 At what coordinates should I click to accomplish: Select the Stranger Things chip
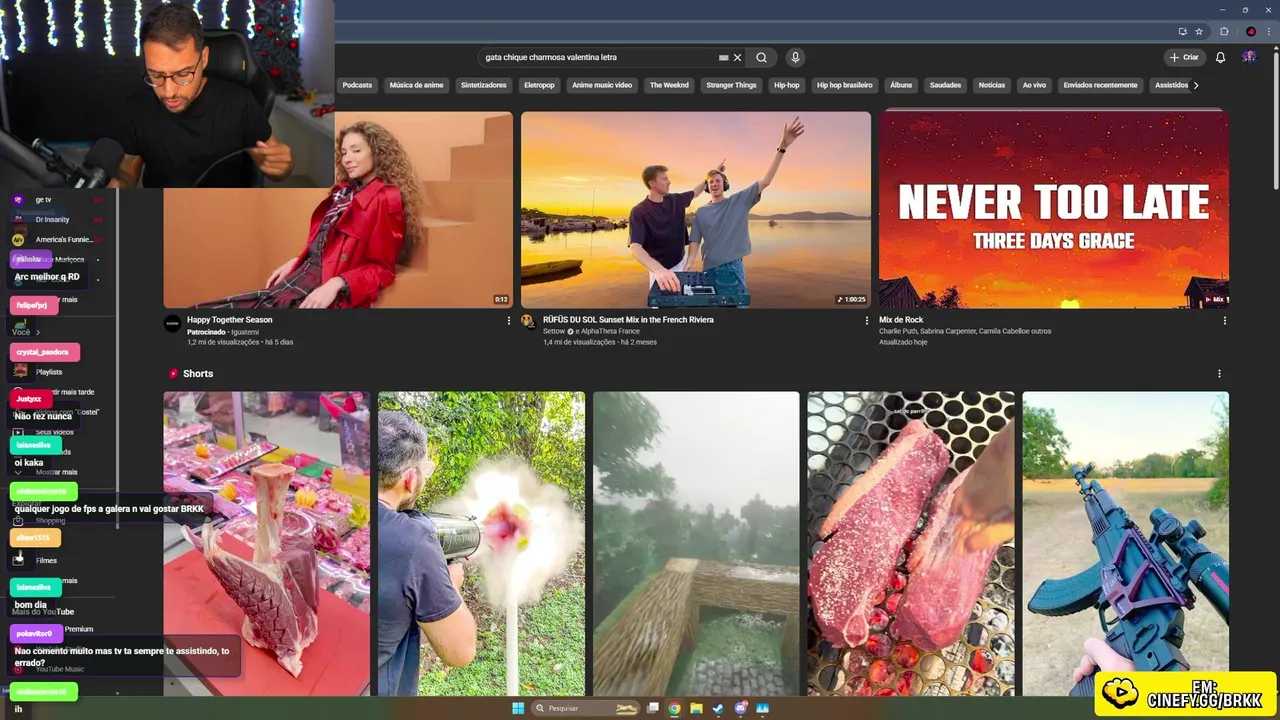pyautogui.click(x=731, y=85)
